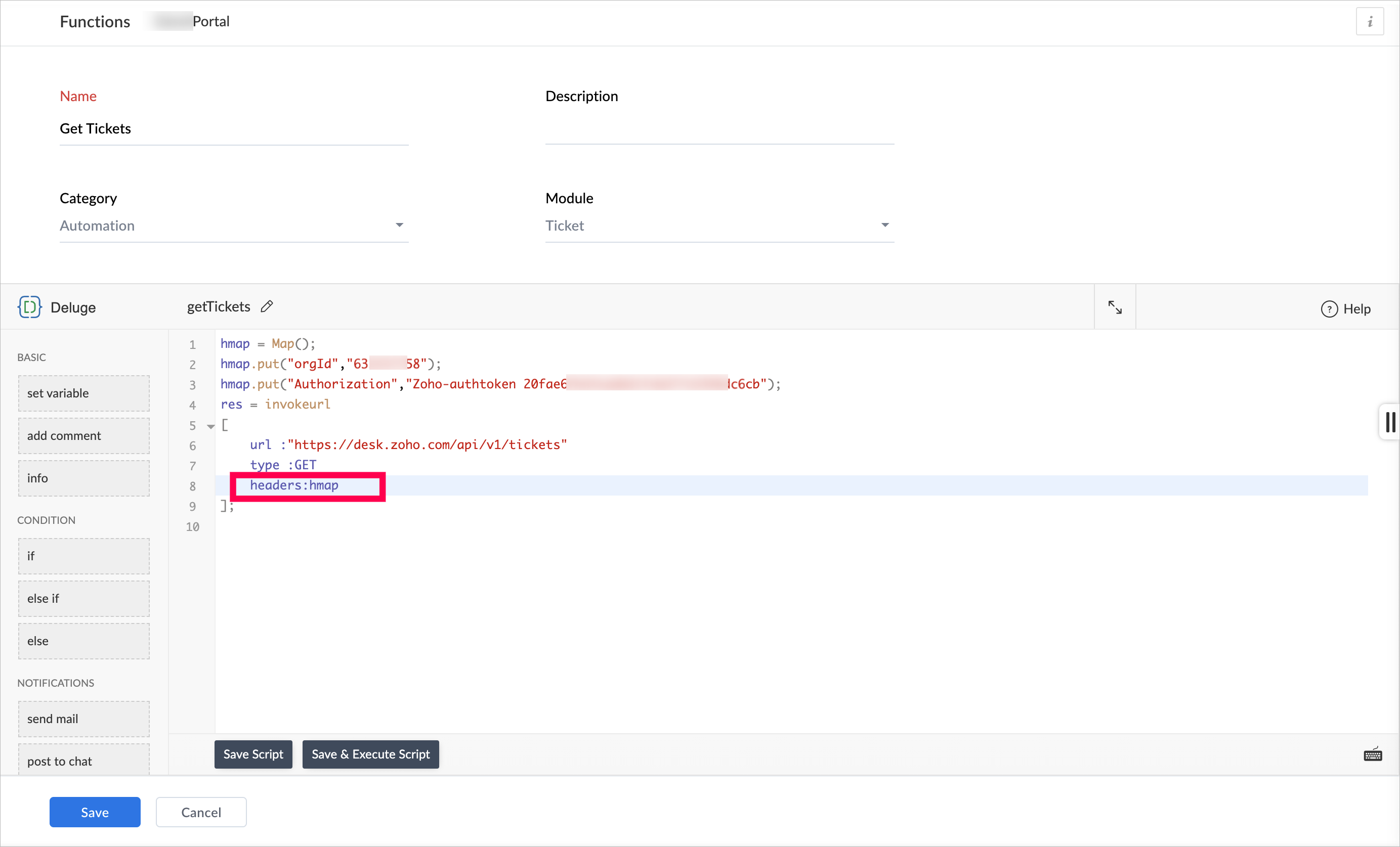The height and width of the screenshot is (847, 1400).
Task: Click the side panel handle on right edge
Action: [1389, 422]
